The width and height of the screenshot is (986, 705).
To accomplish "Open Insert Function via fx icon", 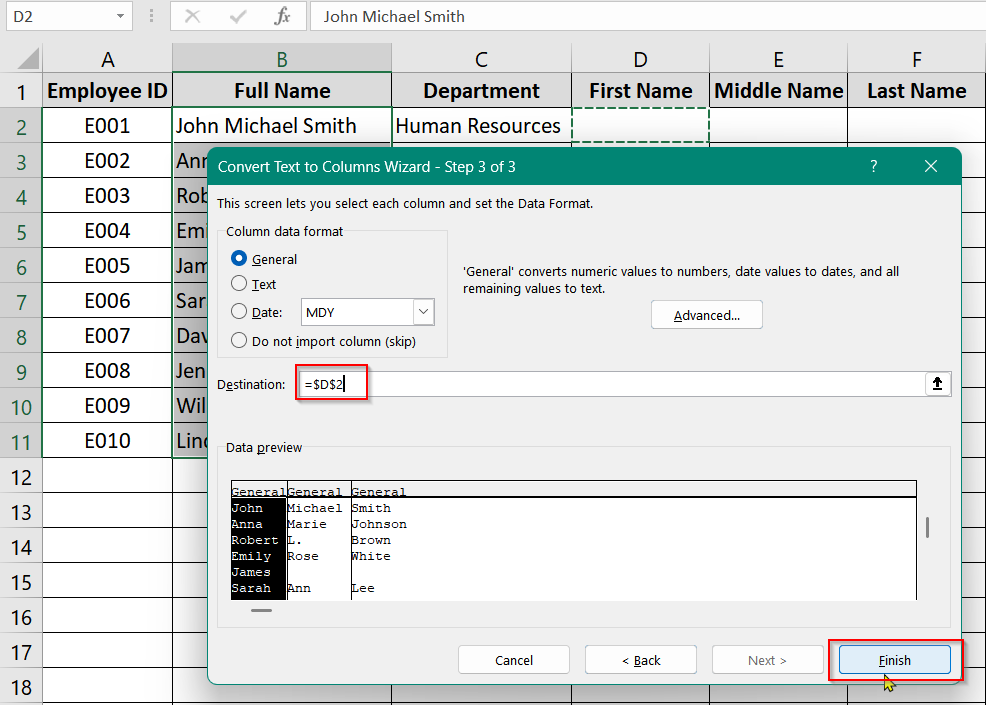I will pyautogui.click(x=282, y=16).
